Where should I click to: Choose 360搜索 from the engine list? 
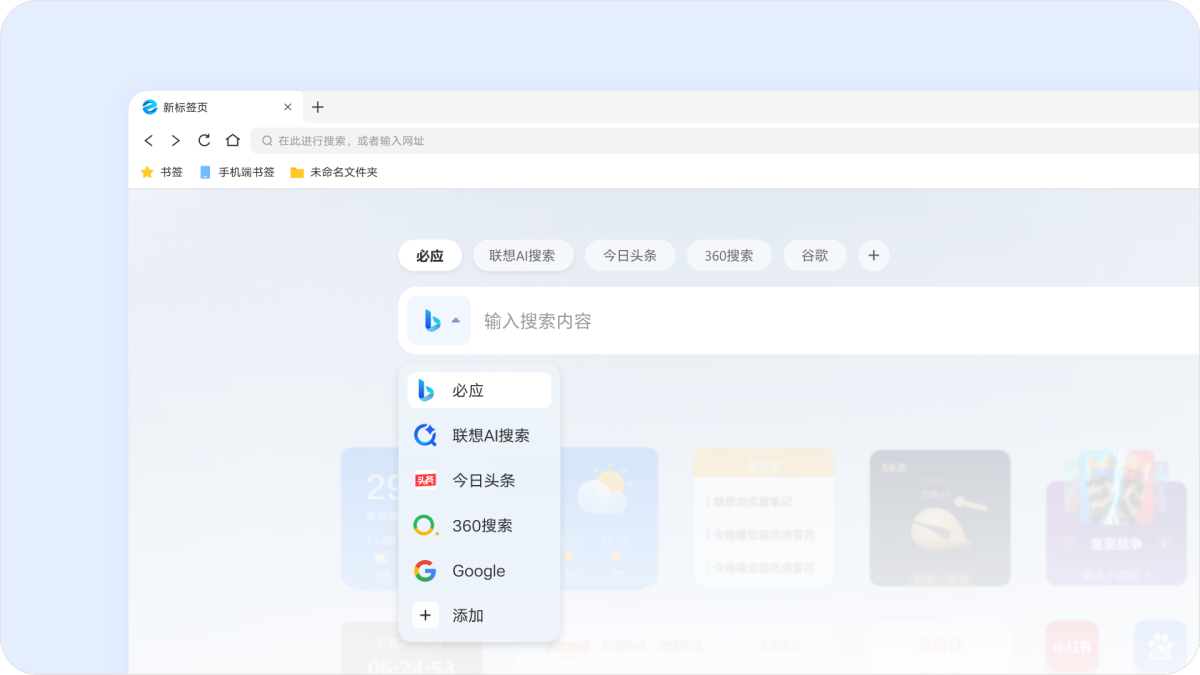[x=479, y=525]
